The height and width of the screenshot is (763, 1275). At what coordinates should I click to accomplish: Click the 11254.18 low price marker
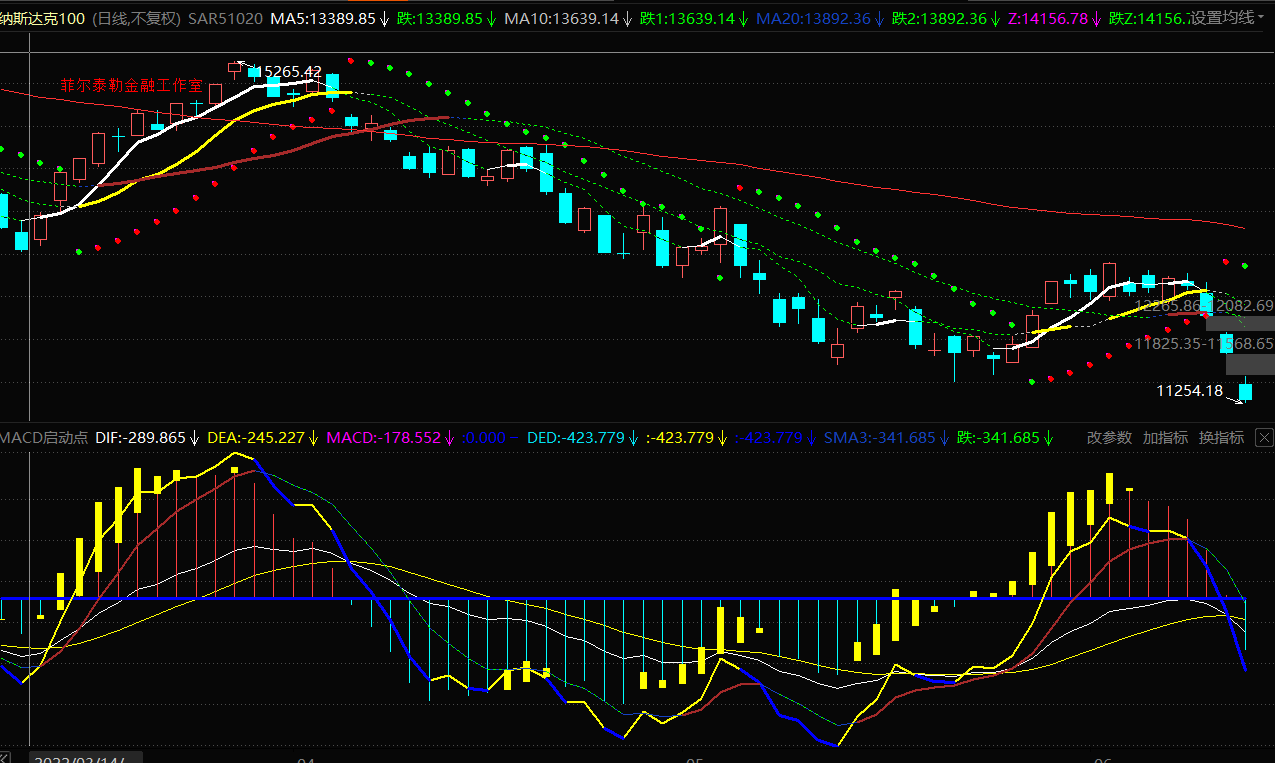1189,391
